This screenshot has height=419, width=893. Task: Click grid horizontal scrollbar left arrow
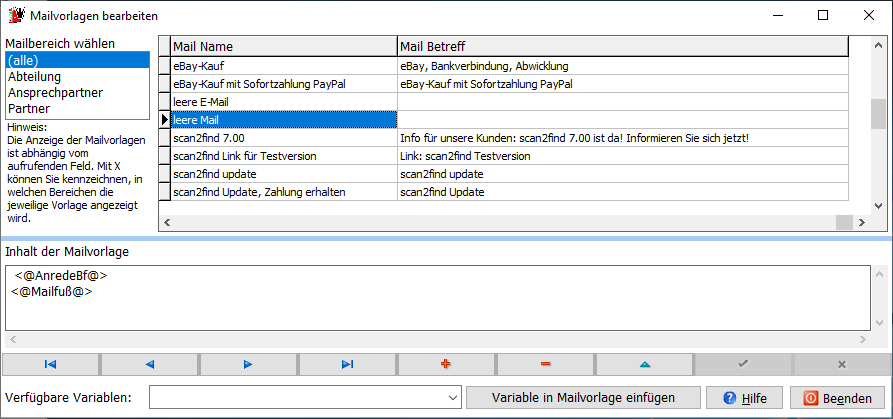(x=167, y=223)
